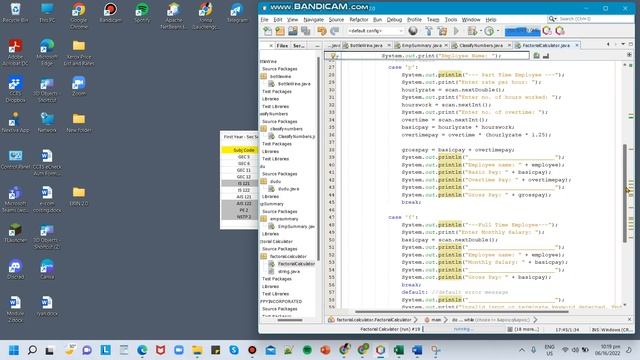The width and height of the screenshot is (640, 360).
Task: Select the classifynumbers package node
Action: point(286,129)
